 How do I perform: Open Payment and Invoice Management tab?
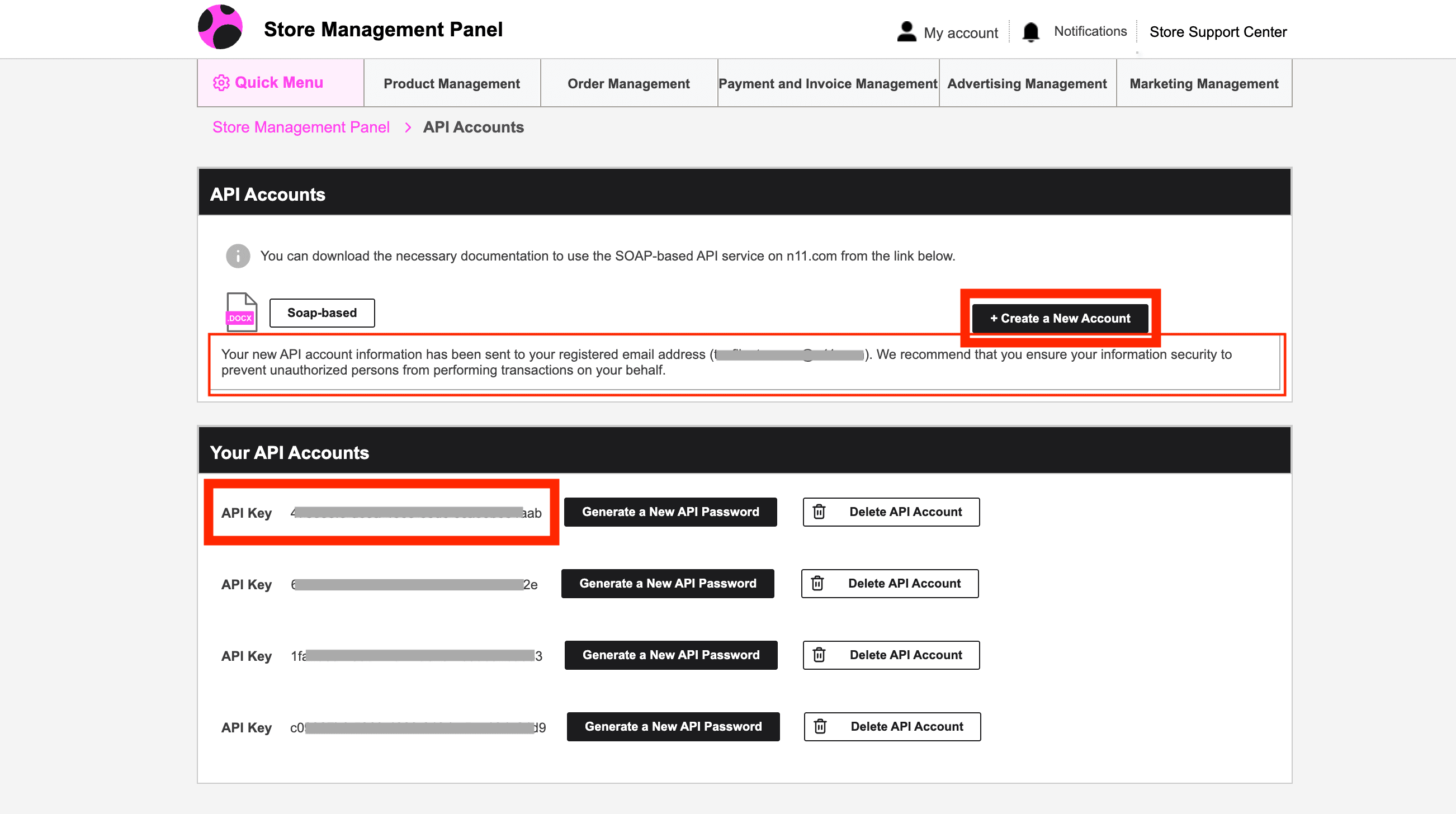point(828,84)
